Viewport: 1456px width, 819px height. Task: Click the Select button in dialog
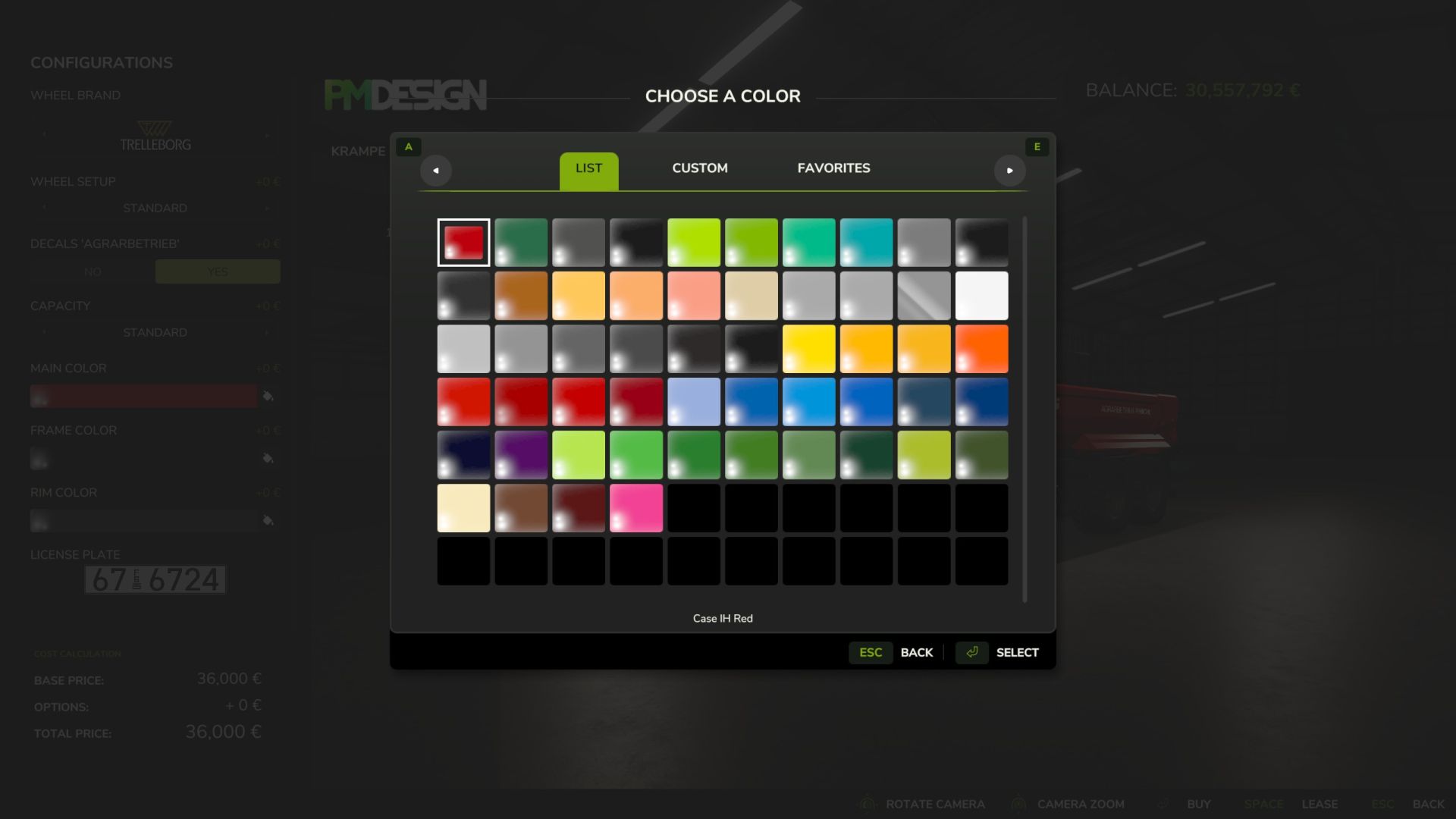pos(1017,652)
